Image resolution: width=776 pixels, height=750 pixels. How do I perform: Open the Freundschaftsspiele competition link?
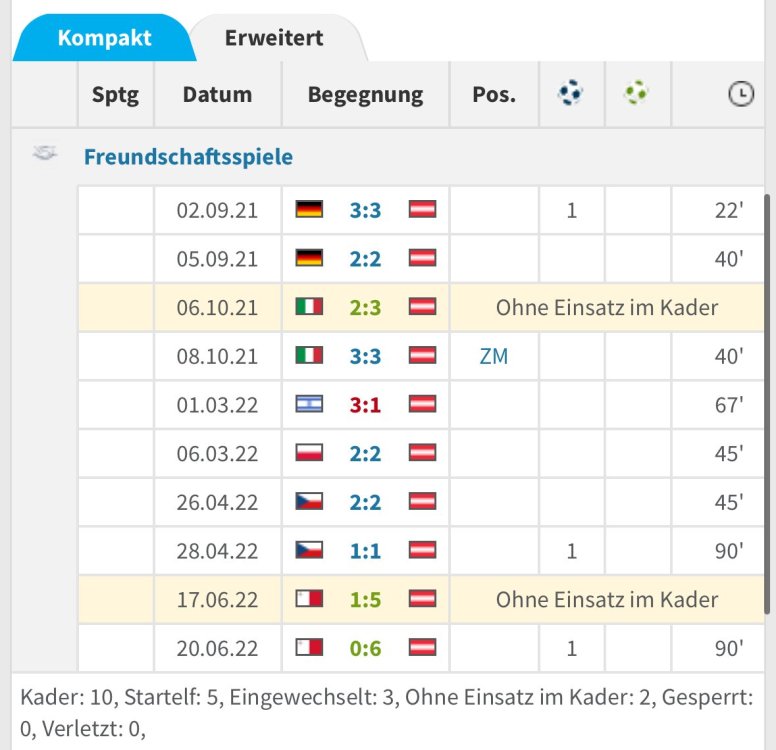pos(188,157)
